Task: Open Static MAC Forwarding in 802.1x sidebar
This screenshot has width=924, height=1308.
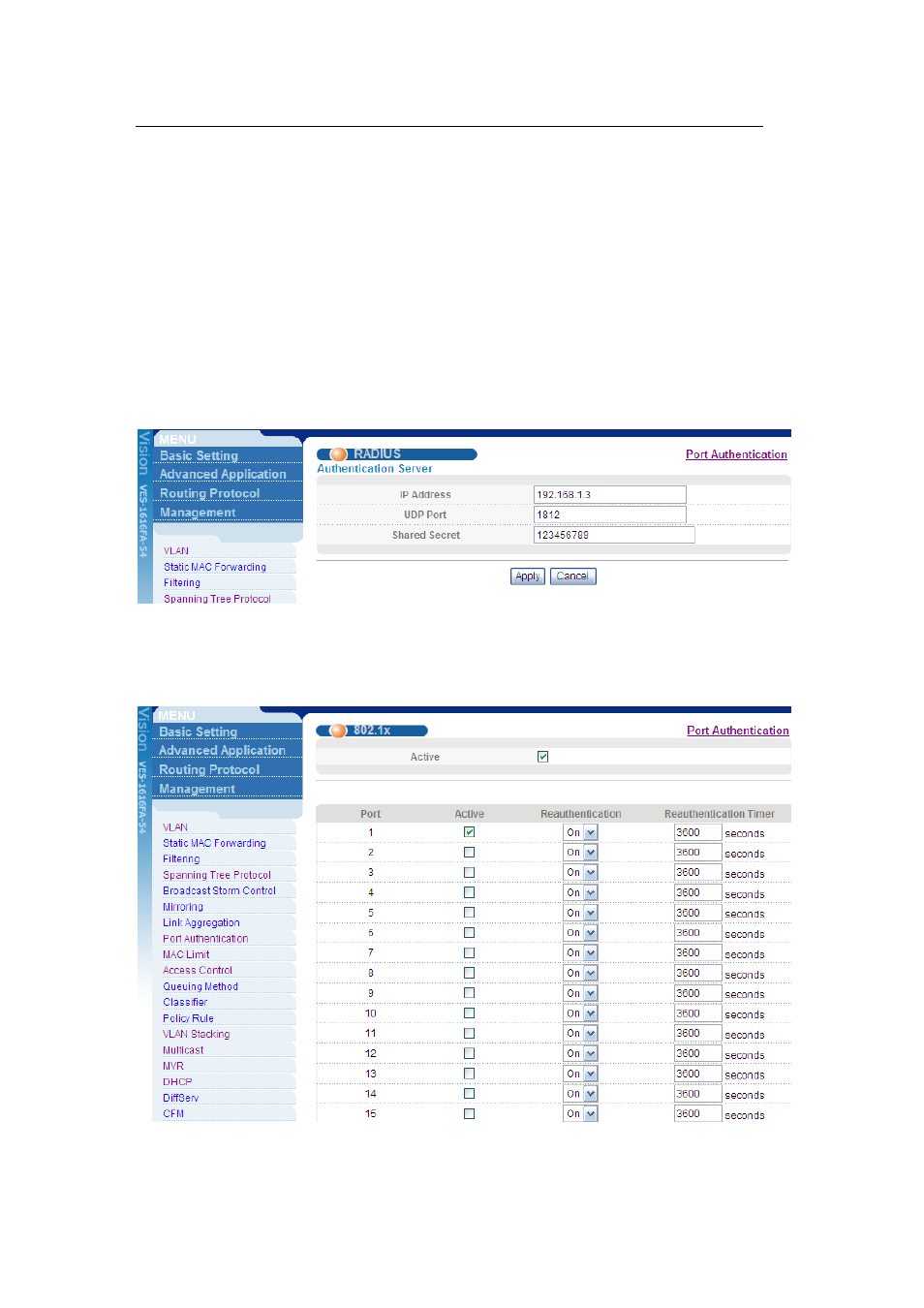Action: (x=214, y=843)
